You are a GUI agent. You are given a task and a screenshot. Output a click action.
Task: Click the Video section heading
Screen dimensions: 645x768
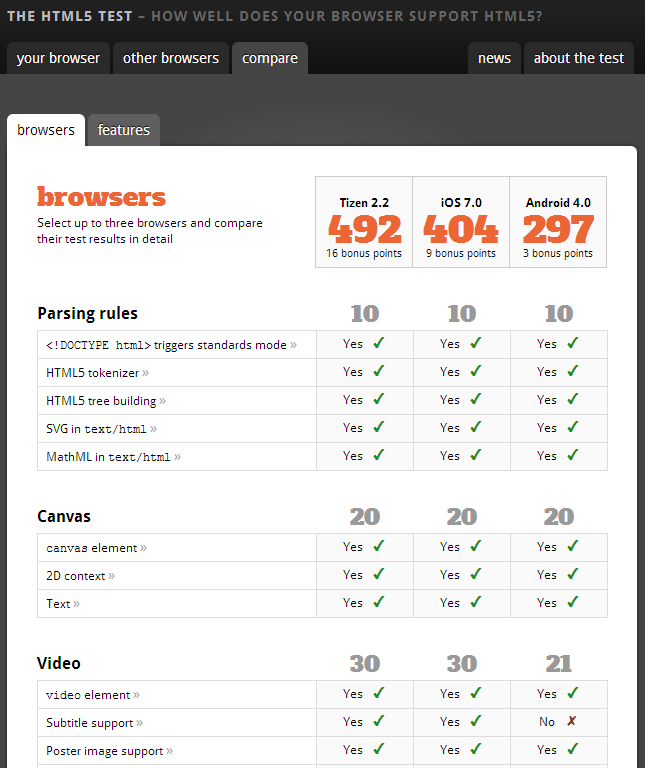tap(59, 663)
